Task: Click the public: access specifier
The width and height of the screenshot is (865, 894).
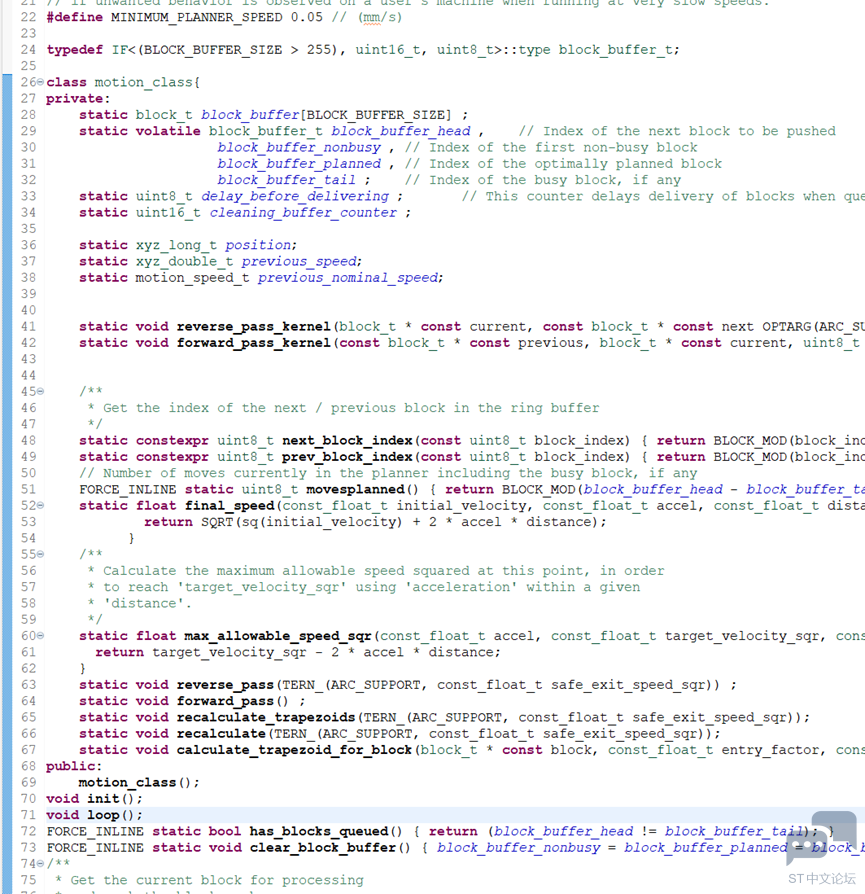Action: (x=74, y=766)
